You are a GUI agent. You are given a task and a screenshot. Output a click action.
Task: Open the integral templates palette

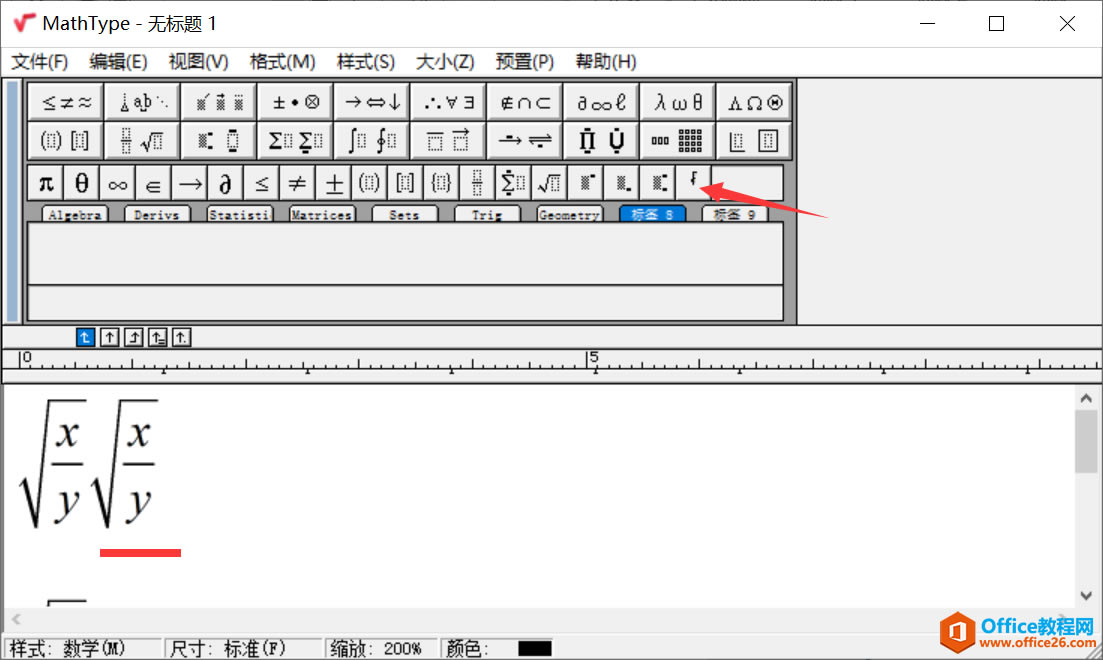(x=371, y=139)
